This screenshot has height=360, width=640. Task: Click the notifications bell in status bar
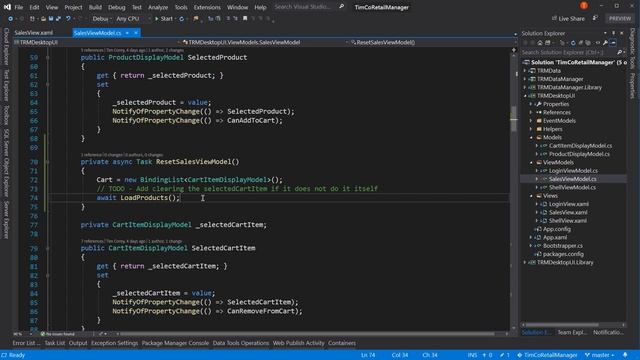coord(625,355)
